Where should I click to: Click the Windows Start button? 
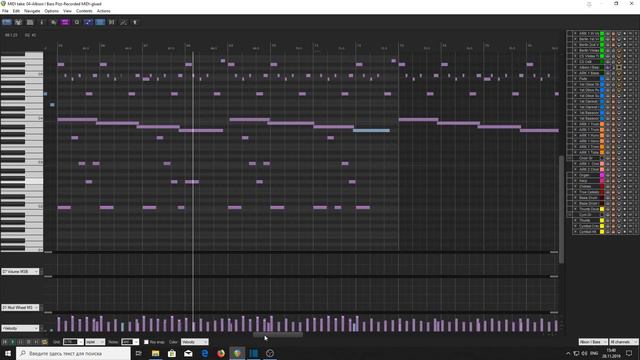7,353
